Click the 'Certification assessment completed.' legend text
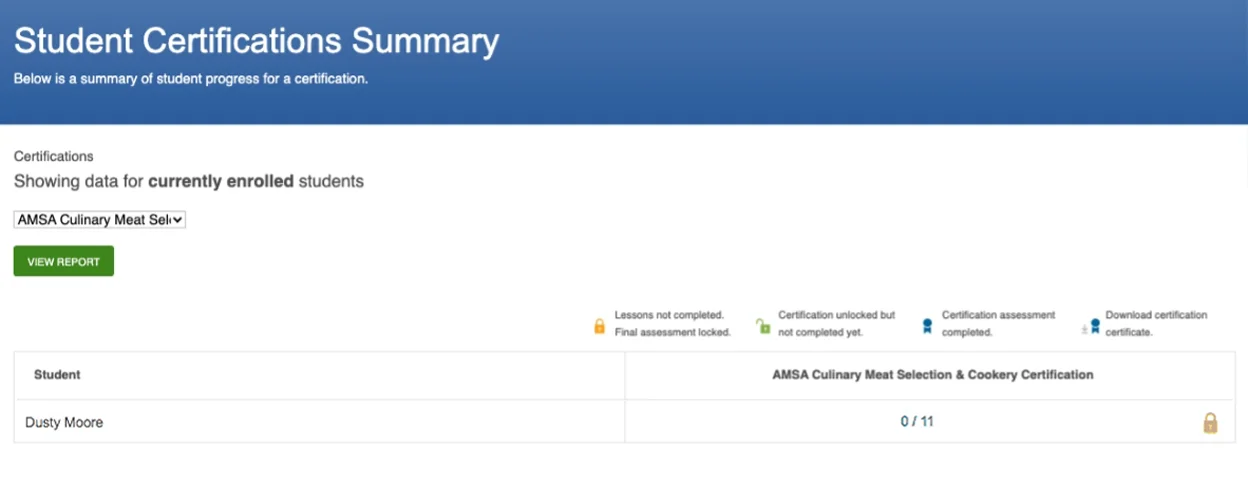The height and width of the screenshot is (487, 1248). 998,323
